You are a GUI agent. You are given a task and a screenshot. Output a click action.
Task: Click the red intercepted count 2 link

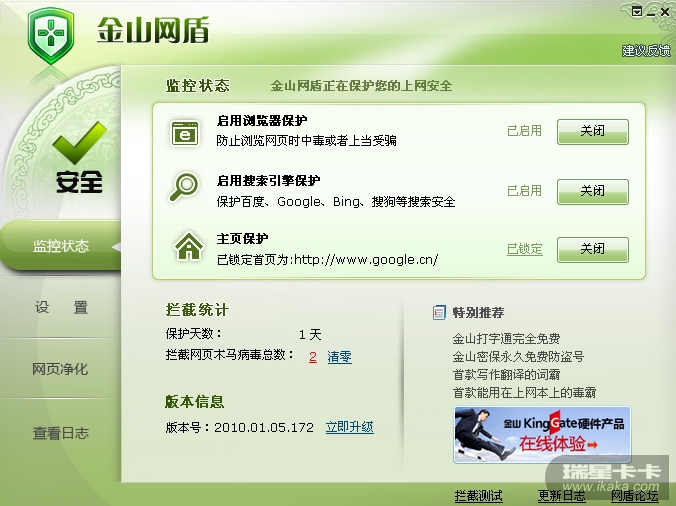click(313, 357)
